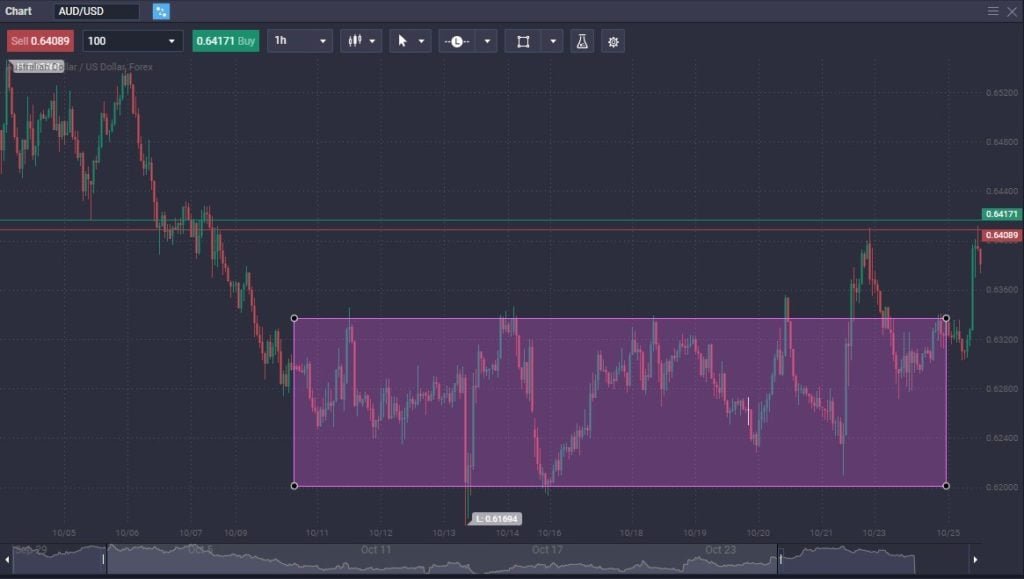Screen dimensions: 1024x579
Task: Select the candlestick chart style icon
Action: 356,41
